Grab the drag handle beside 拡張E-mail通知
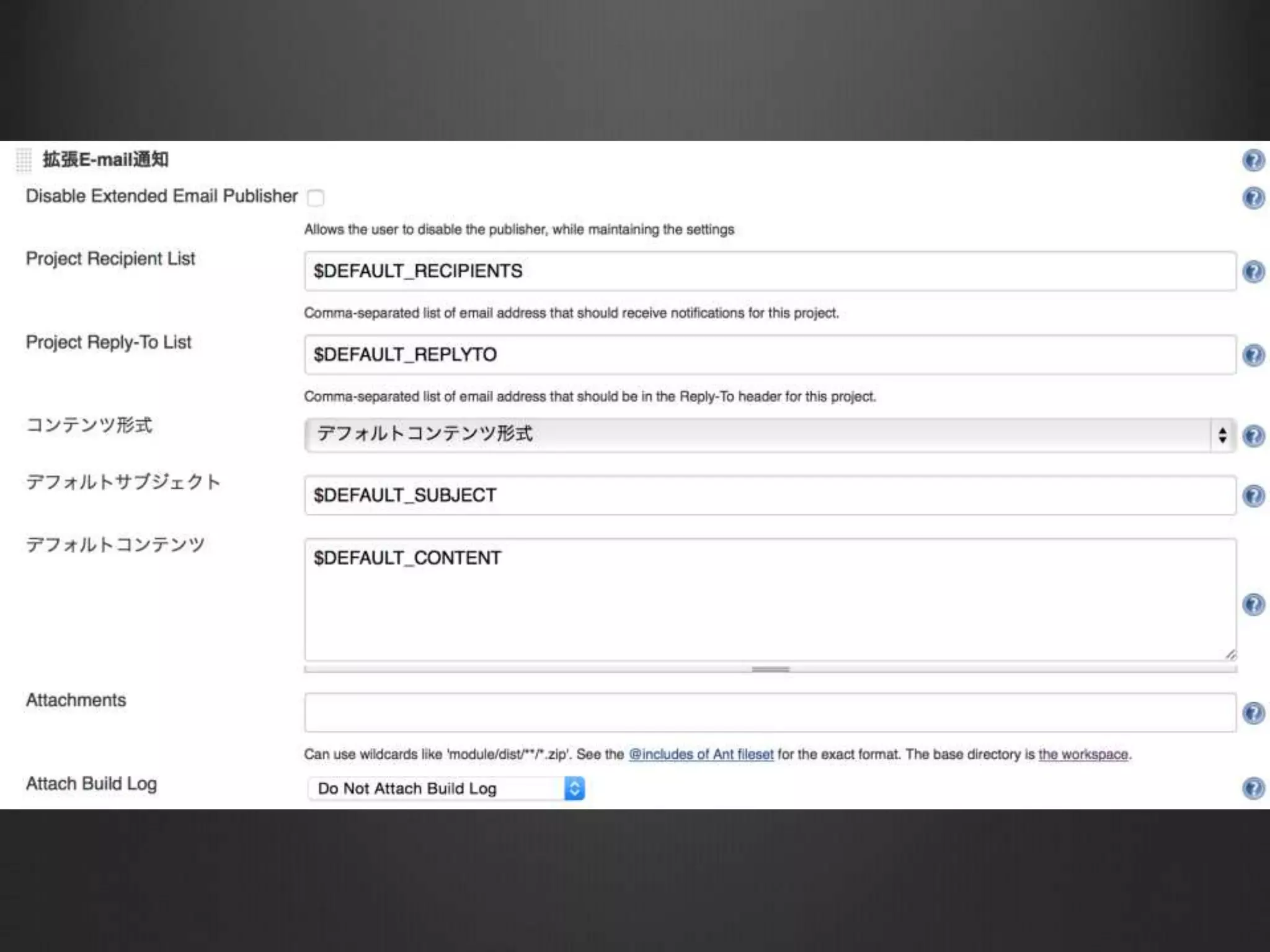1270x952 pixels. 24,160
